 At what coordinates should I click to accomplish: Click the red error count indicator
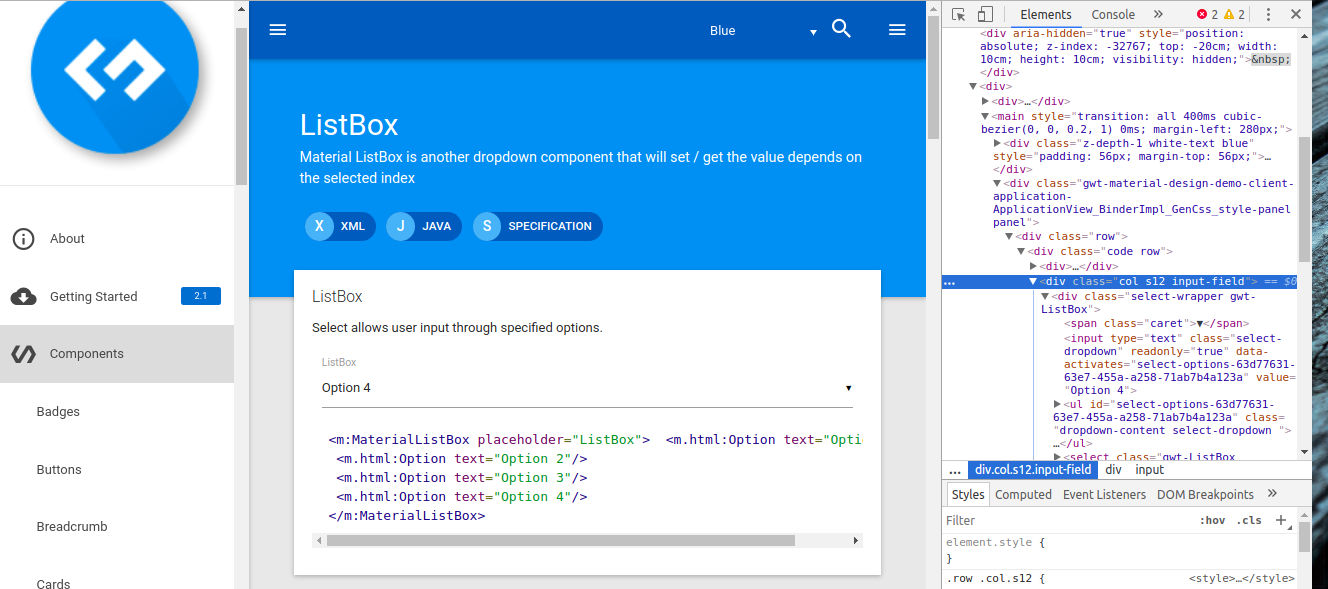point(1207,14)
